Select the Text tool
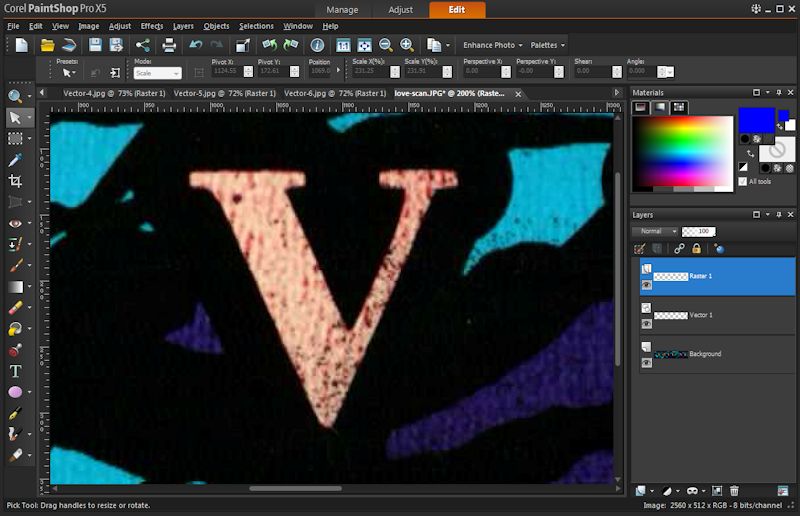The image size is (800, 516). point(15,371)
